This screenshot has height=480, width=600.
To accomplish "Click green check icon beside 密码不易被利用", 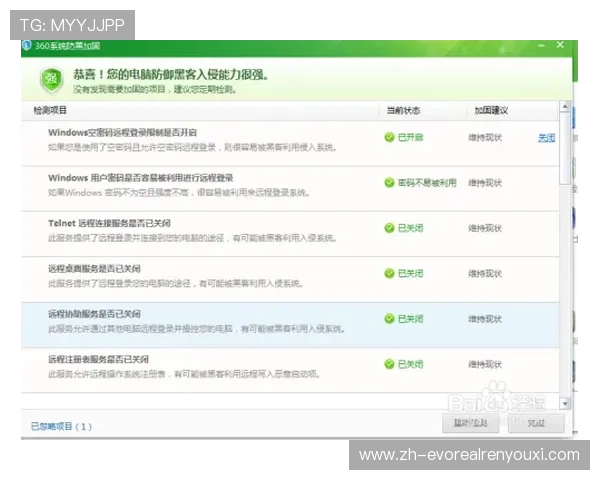I will click(389, 183).
